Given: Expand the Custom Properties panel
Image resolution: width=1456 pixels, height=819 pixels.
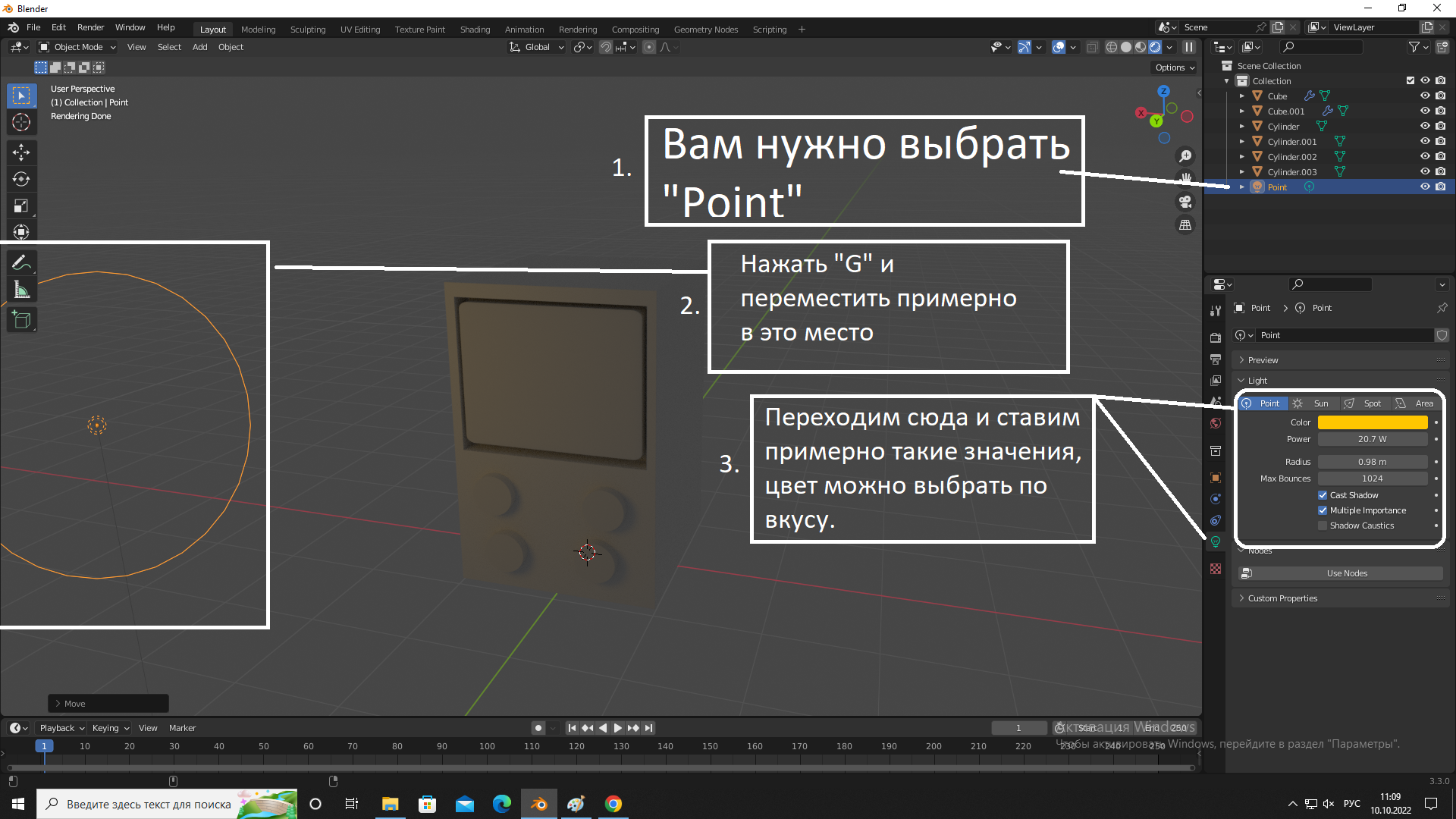Looking at the screenshot, I should click(1282, 598).
